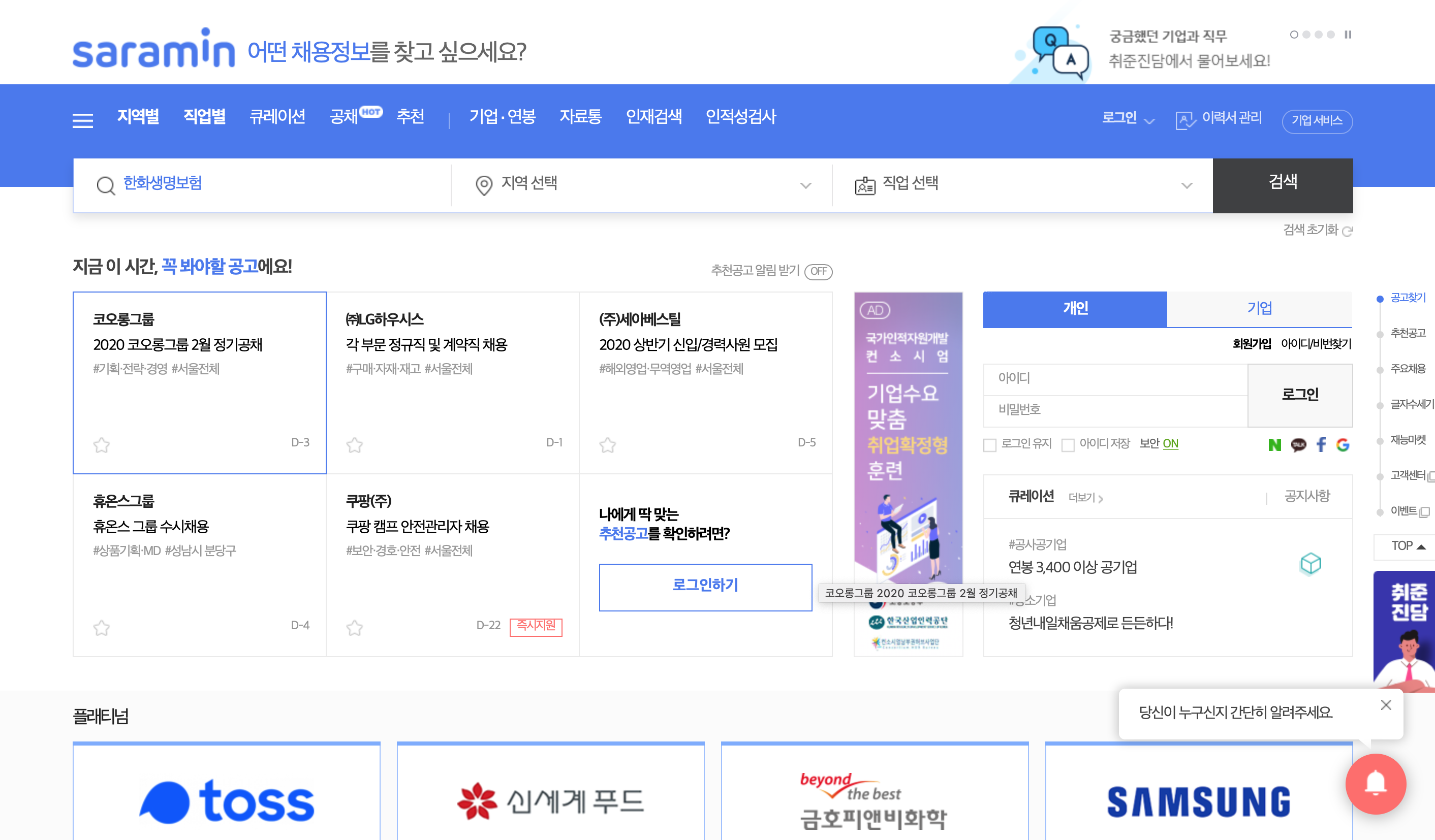Image resolution: width=1435 pixels, height=840 pixels.
Task: Open the hamburger menu icon
Action: 82,121
